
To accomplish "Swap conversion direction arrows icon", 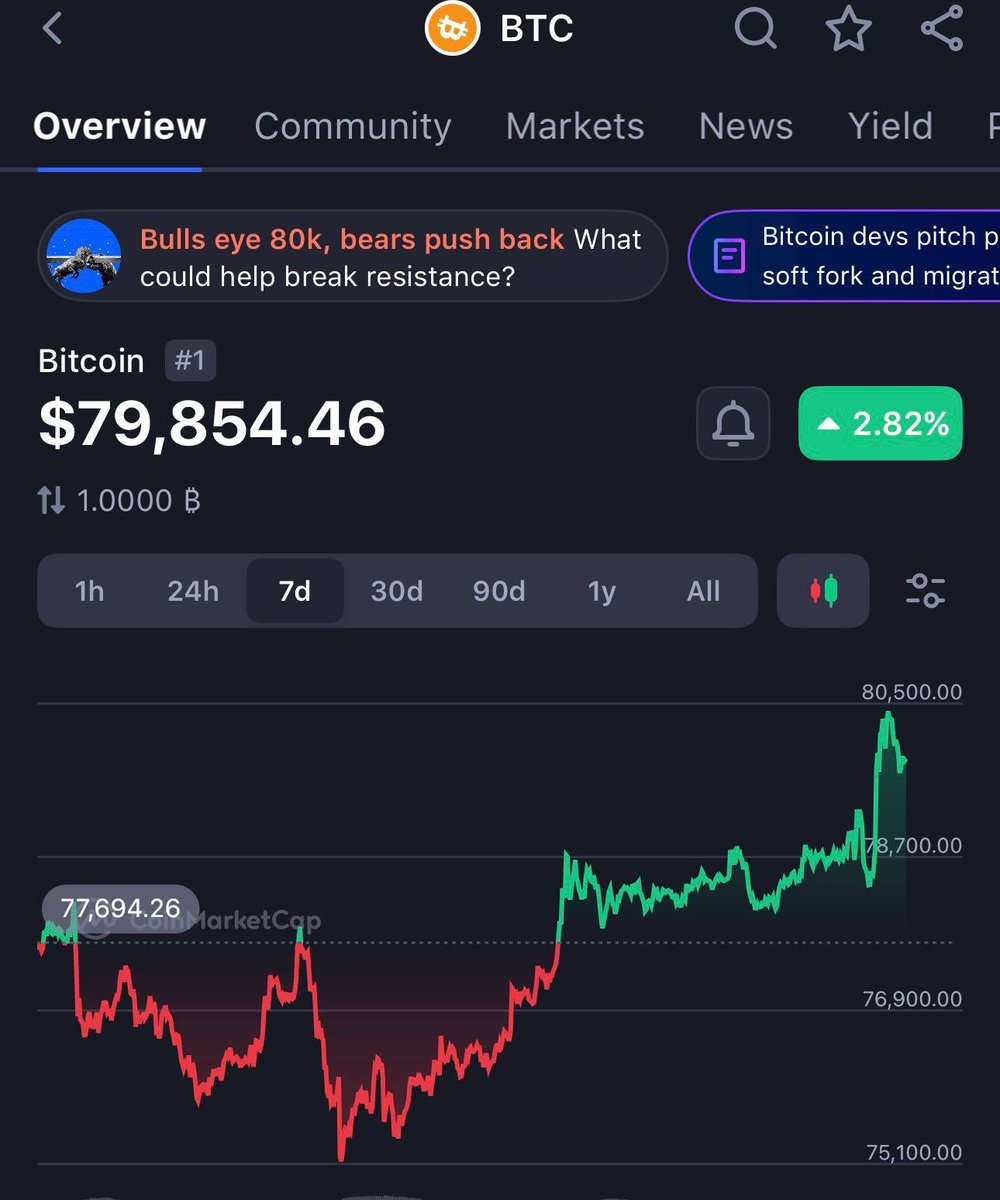I will coord(51,500).
